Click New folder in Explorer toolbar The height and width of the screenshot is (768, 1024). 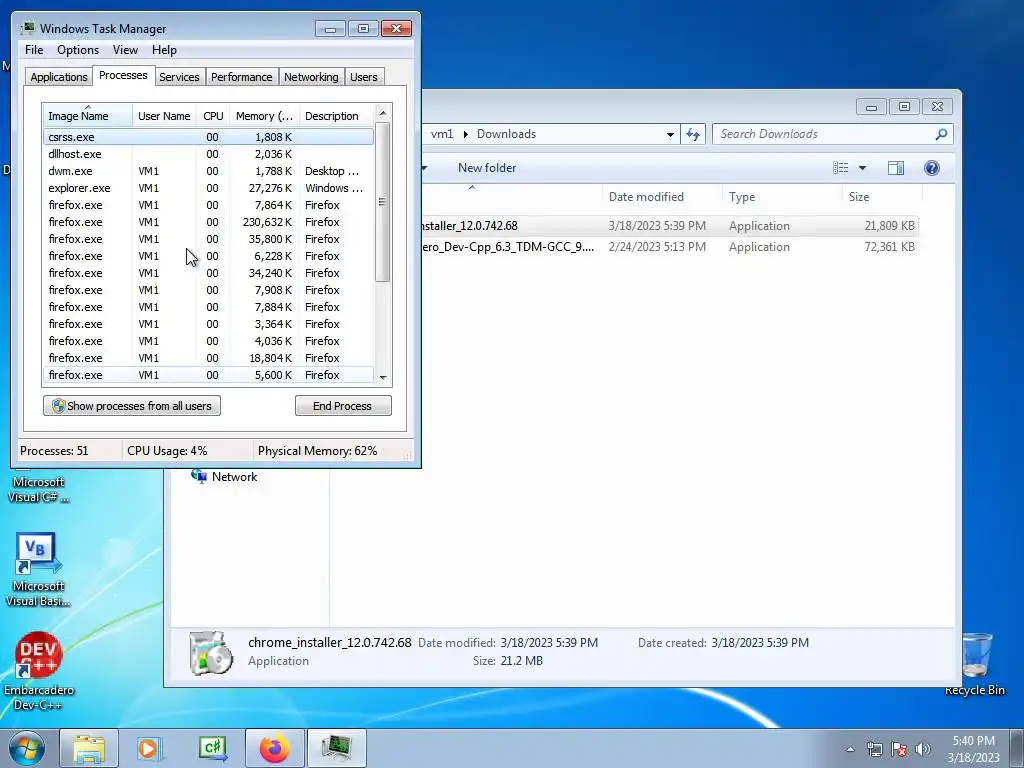(x=487, y=168)
